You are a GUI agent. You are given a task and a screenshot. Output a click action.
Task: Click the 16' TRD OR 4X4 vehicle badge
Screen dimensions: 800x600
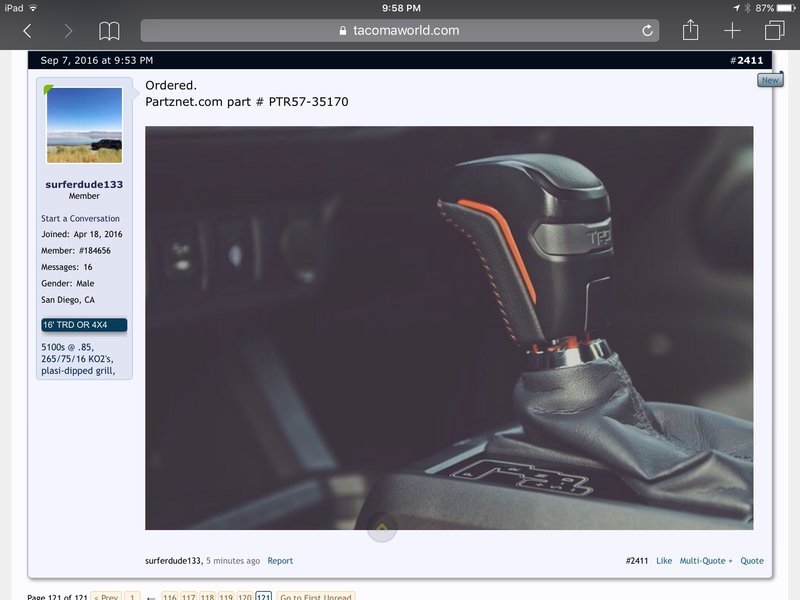tap(84, 325)
